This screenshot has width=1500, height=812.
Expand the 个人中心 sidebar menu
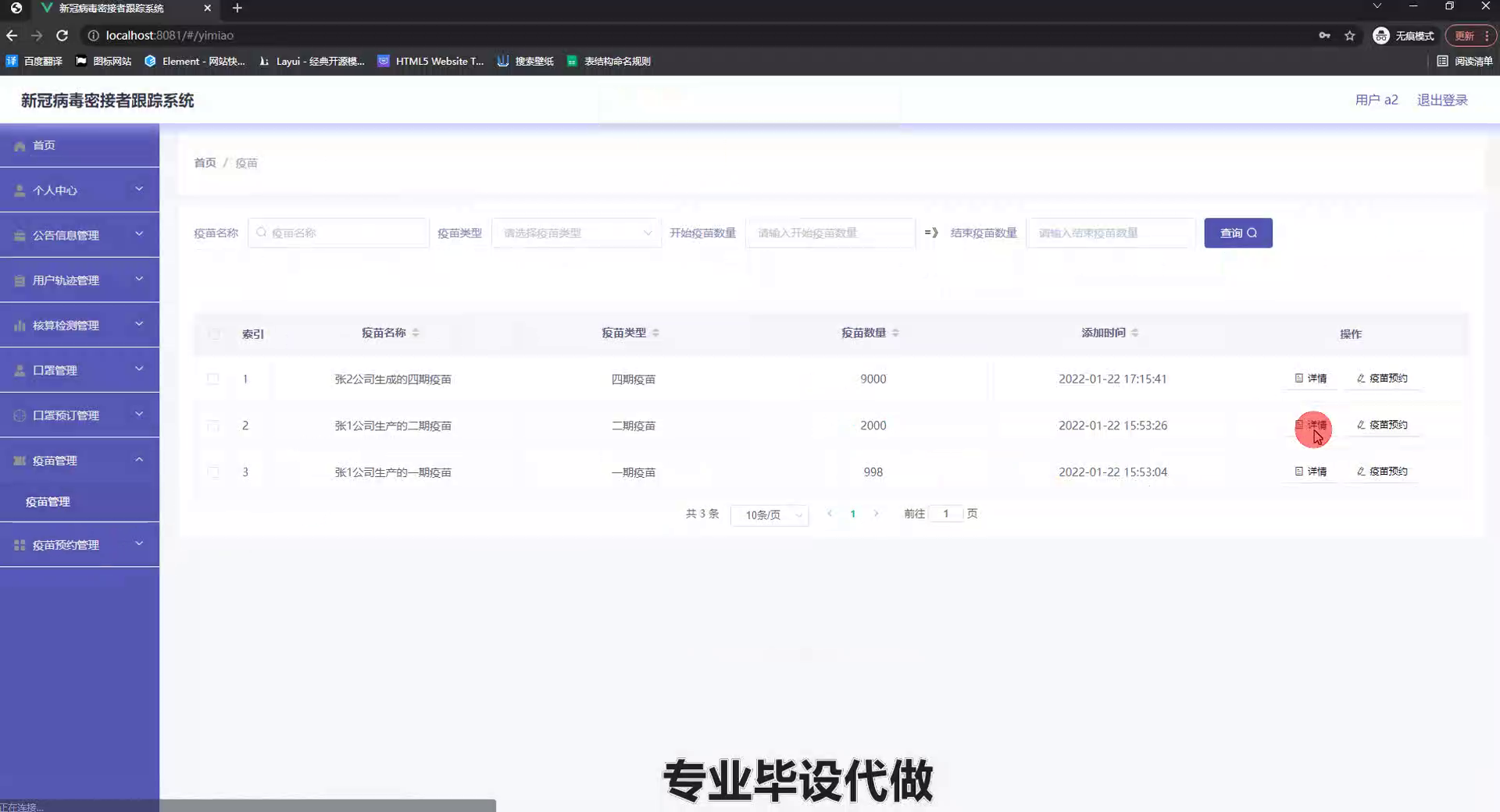[79, 190]
